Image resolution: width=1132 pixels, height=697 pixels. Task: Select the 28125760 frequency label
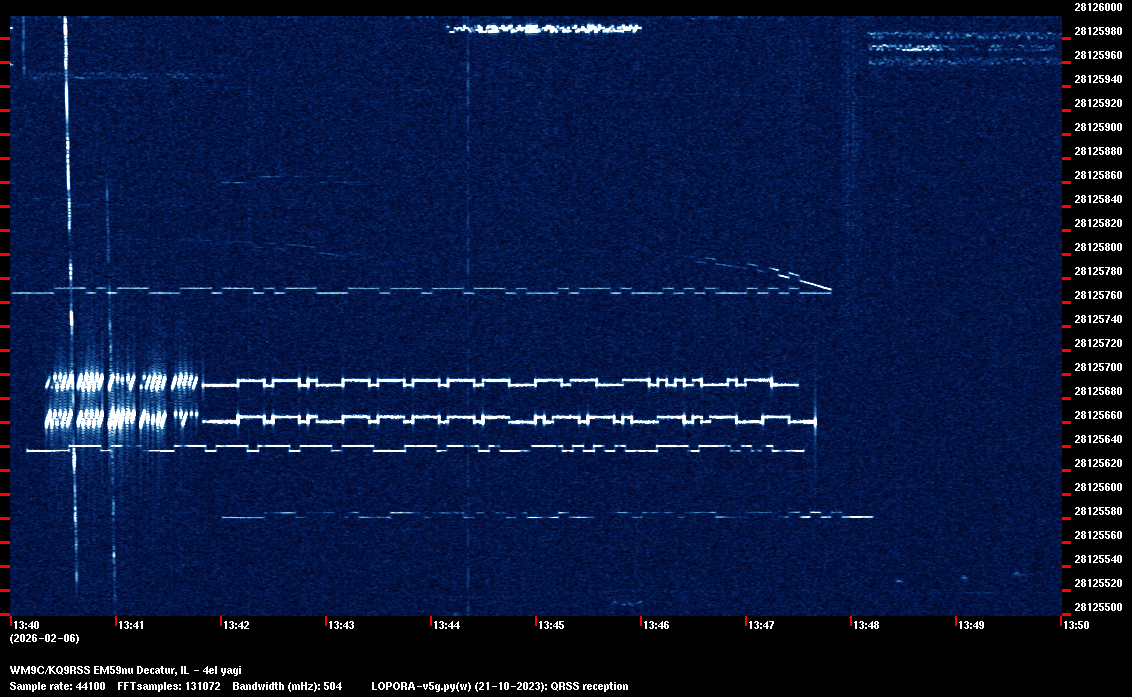point(1097,295)
